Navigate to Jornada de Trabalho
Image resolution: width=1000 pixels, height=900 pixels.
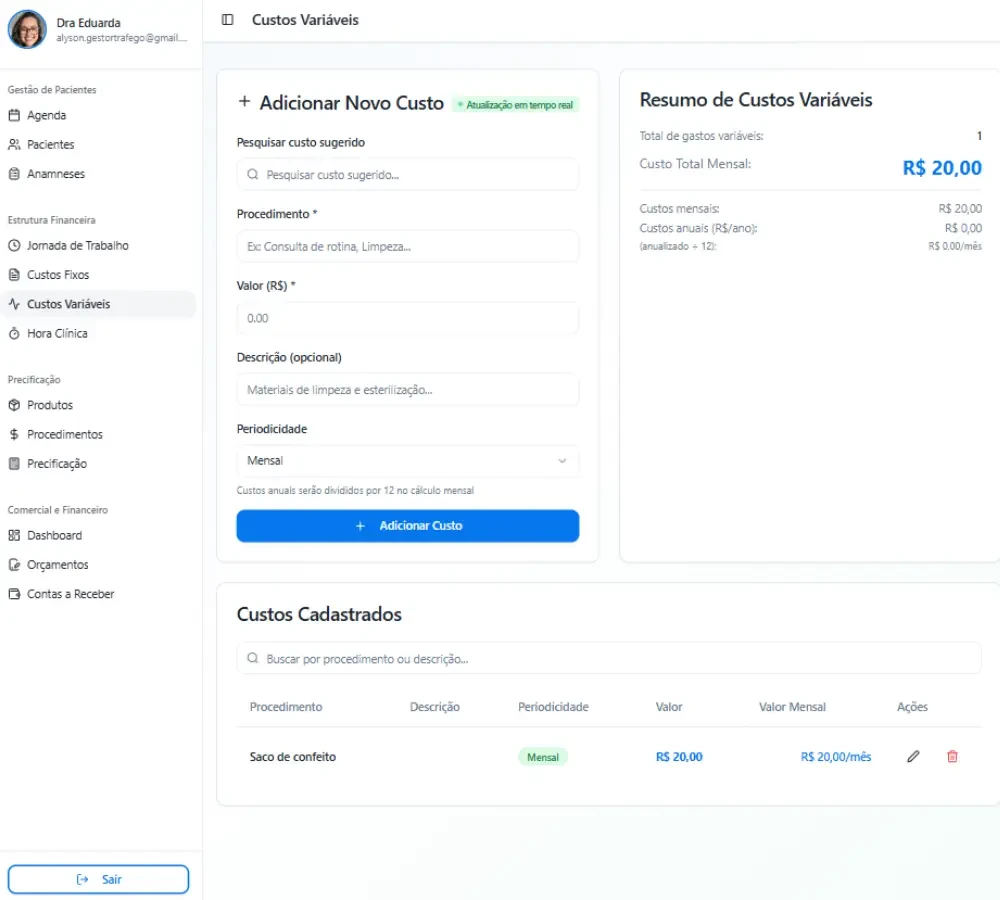[99, 246]
